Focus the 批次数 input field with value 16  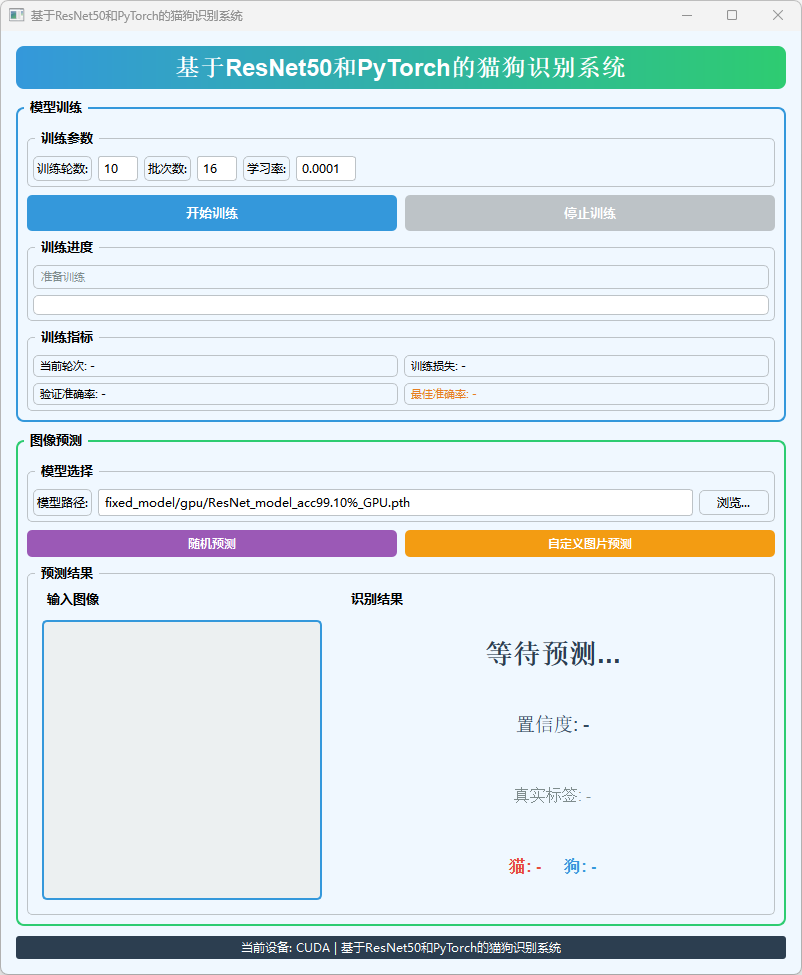tap(216, 169)
